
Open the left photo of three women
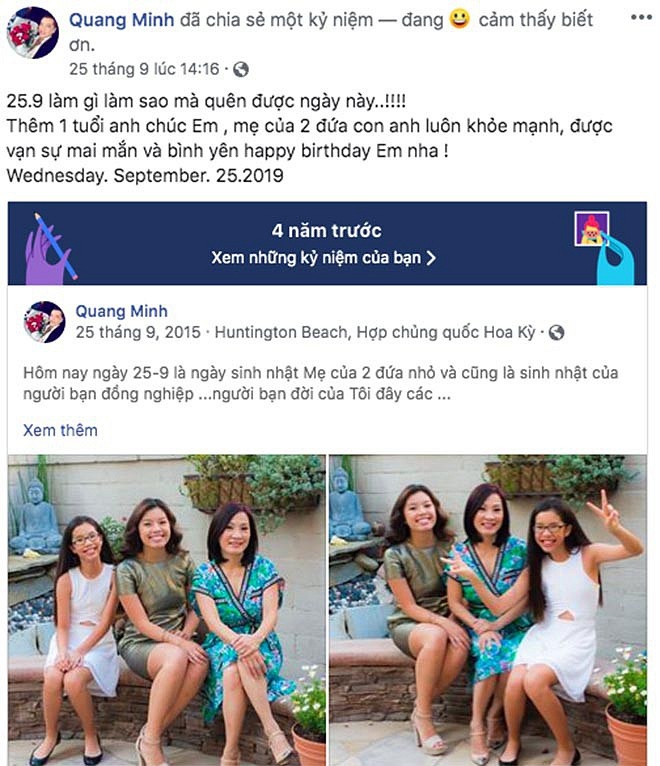(167, 610)
